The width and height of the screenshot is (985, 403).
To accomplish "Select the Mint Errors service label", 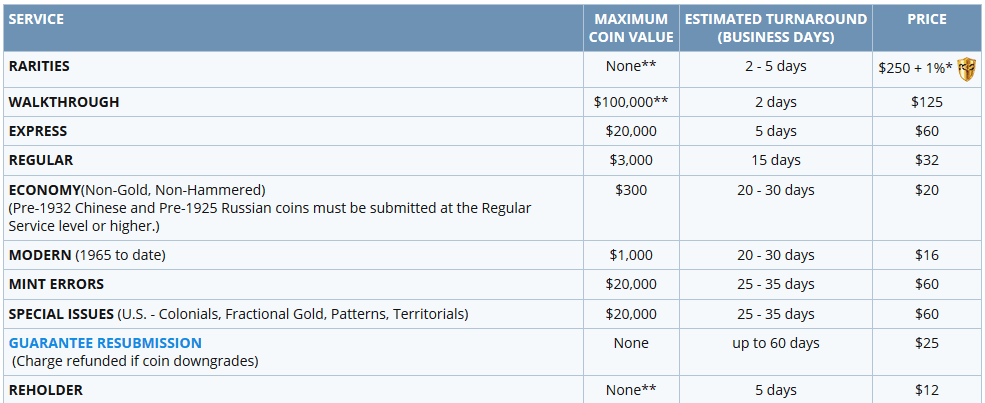I will coord(56,284).
